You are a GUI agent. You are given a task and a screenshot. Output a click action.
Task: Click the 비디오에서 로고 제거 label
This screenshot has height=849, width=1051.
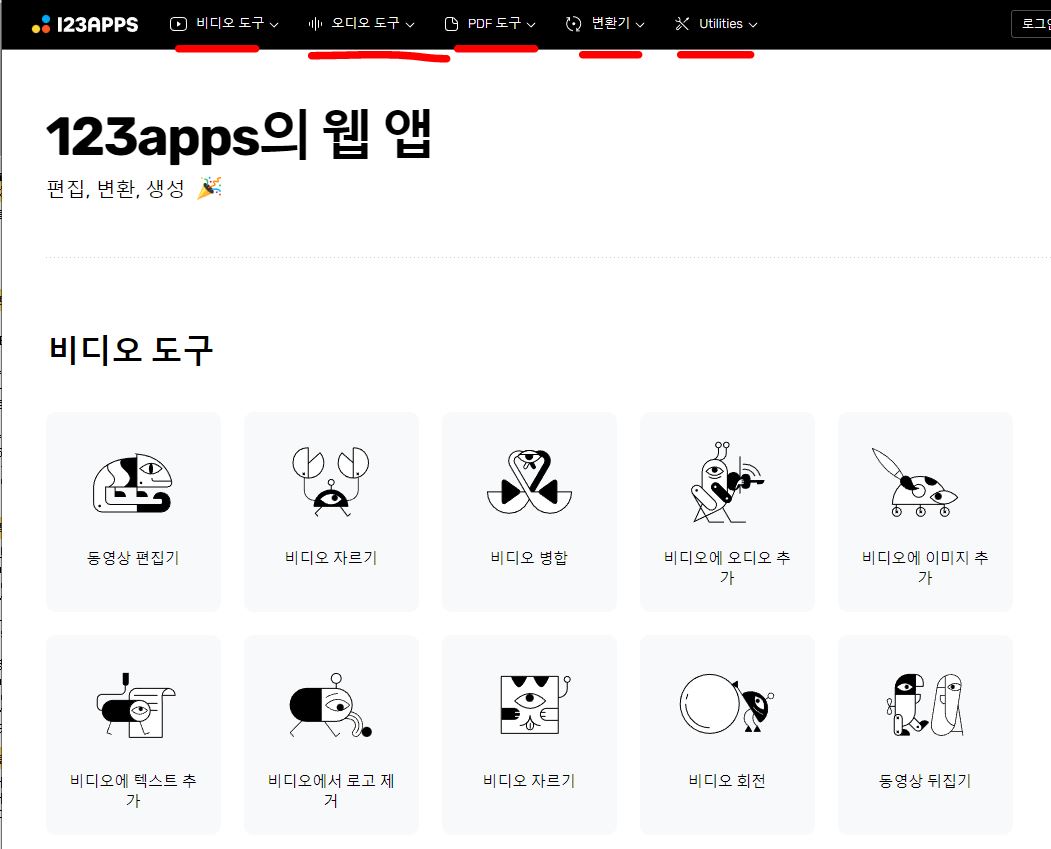(331, 790)
